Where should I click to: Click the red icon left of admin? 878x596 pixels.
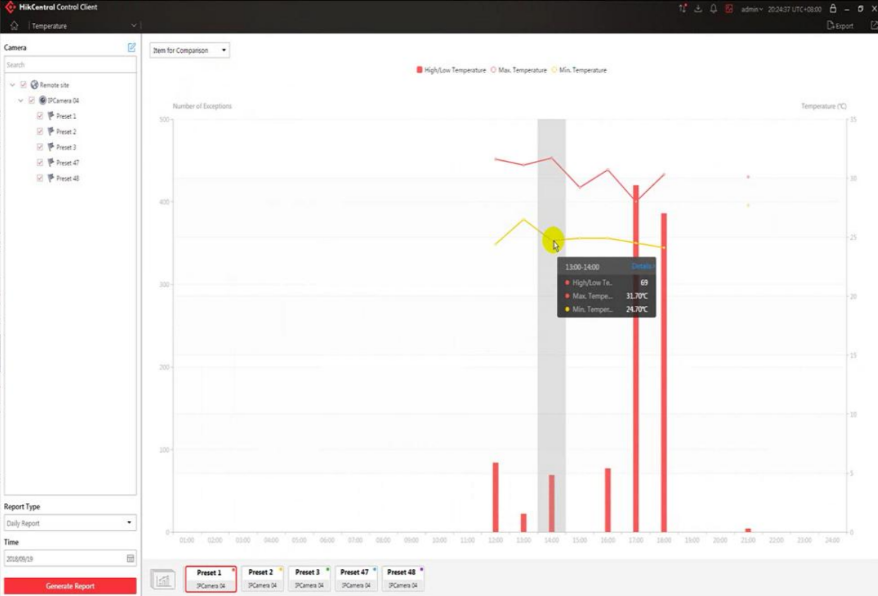click(x=729, y=8)
